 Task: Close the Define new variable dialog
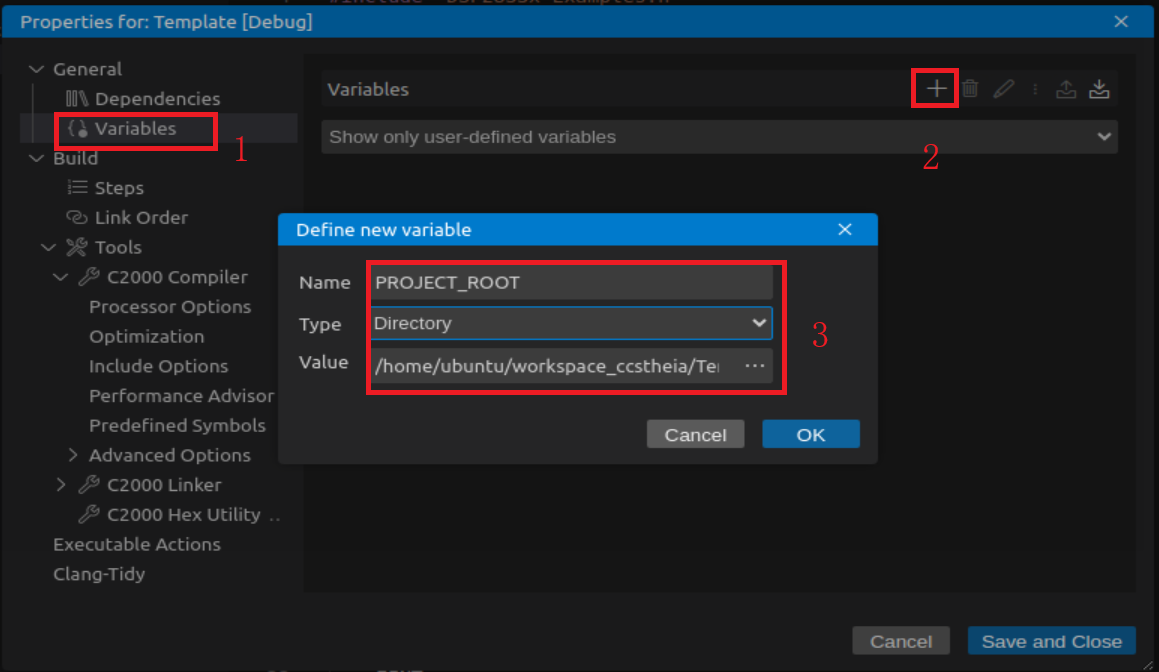(845, 229)
